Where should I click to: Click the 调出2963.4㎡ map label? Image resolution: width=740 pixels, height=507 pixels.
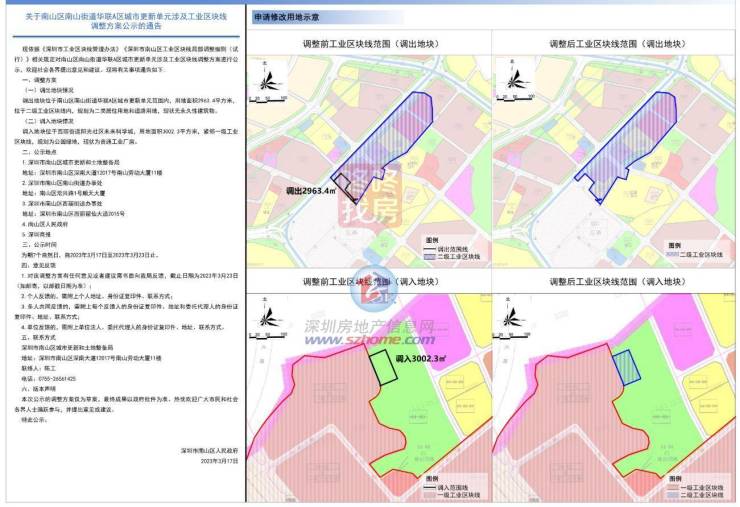coord(310,191)
